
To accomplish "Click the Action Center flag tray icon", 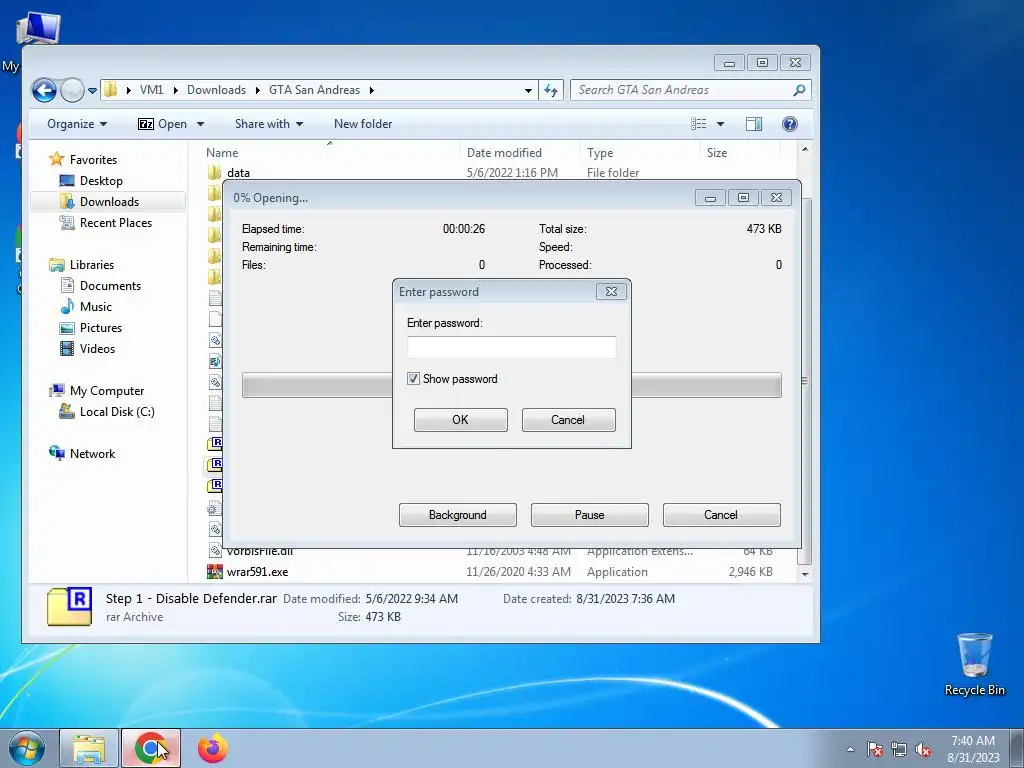I will (875, 749).
